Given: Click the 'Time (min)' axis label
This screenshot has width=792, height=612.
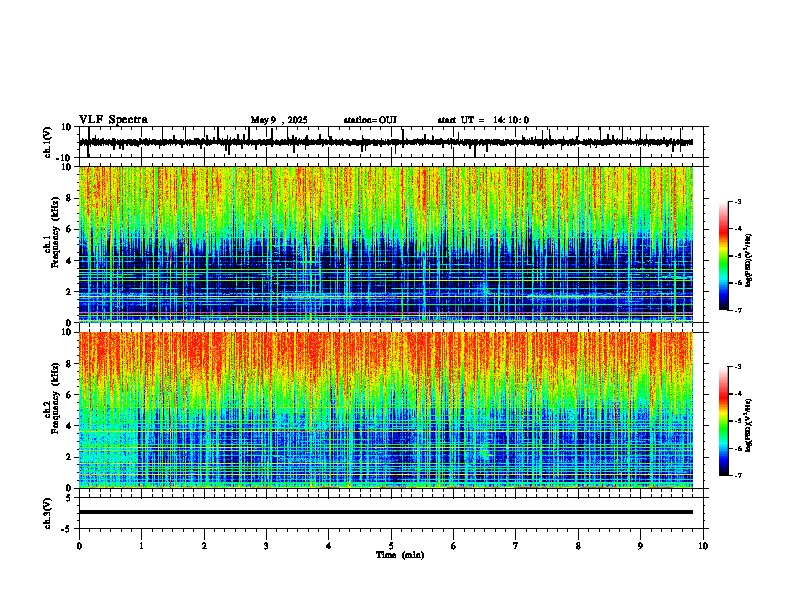Looking at the screenshot, I should [400, 555].
